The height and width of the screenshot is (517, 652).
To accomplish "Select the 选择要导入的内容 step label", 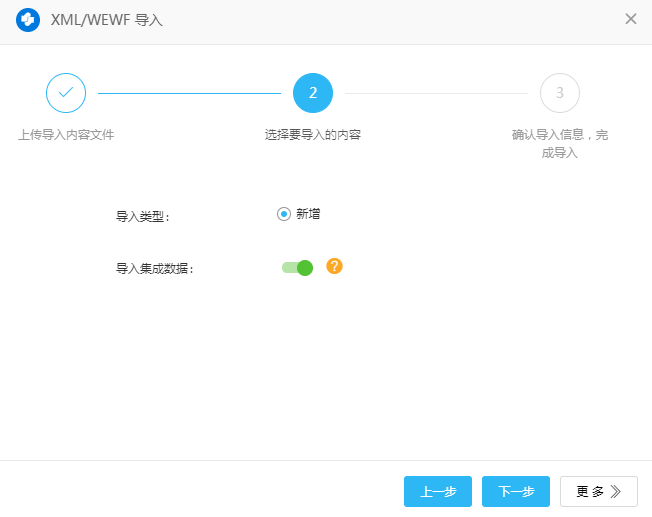I will (x=313, y=135).
